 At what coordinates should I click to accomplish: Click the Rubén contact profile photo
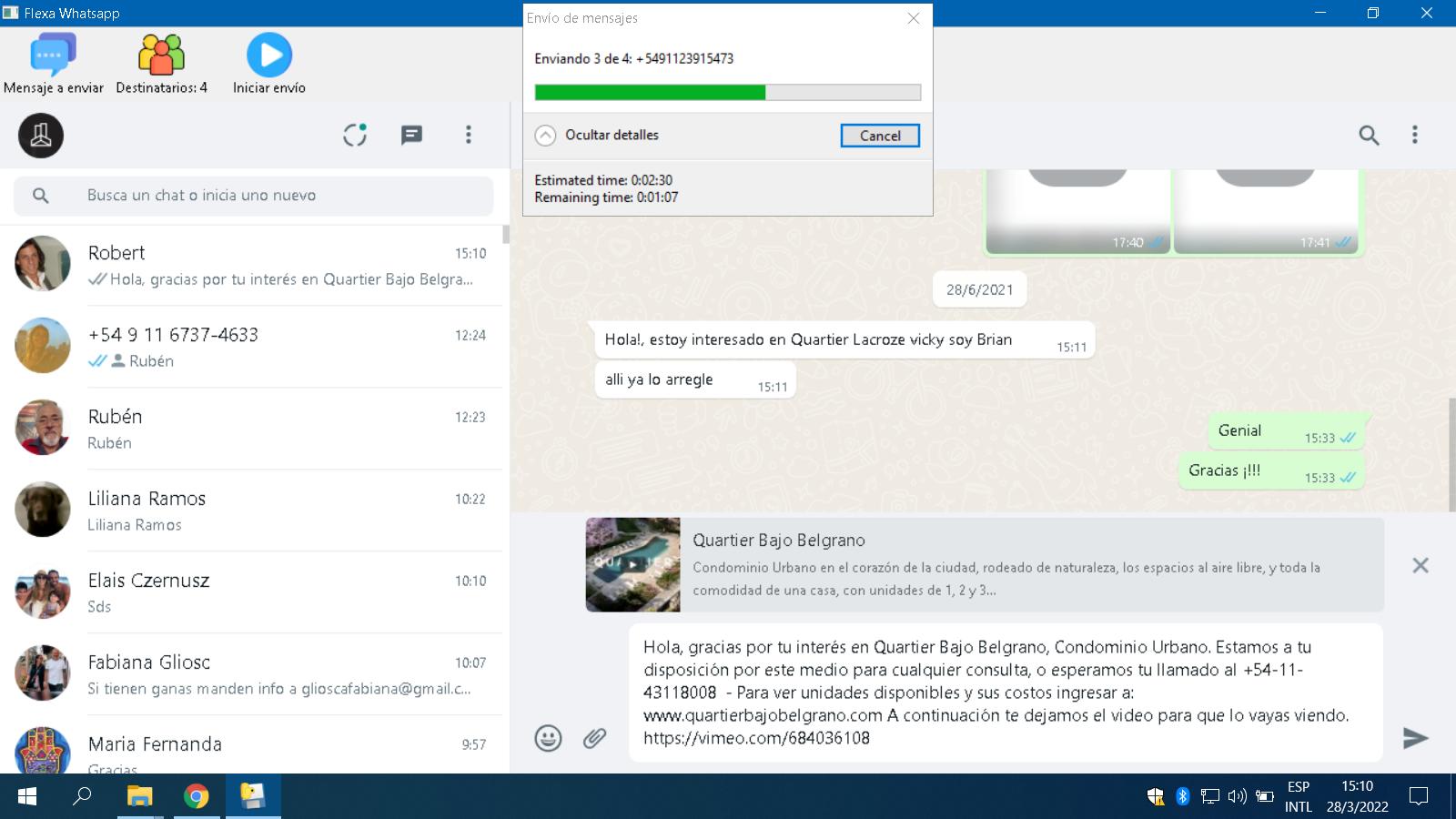coord(43,428)
